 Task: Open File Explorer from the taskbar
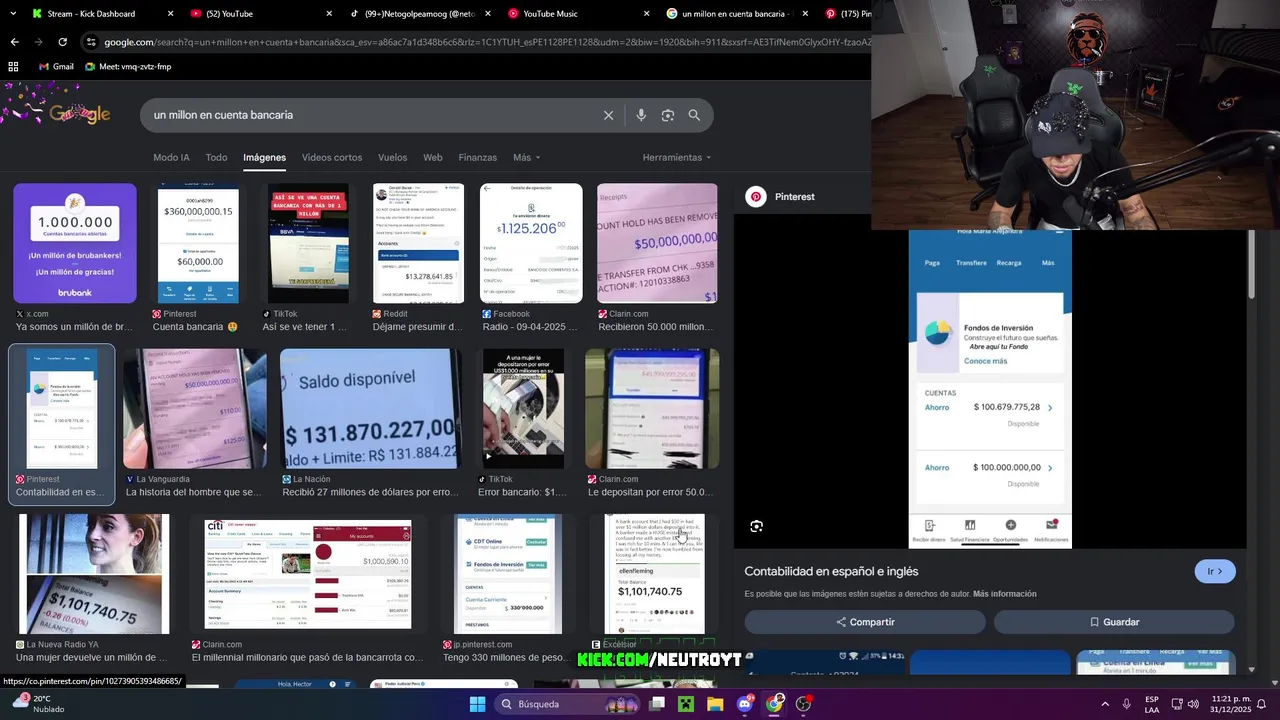click(x=715, y=704)
